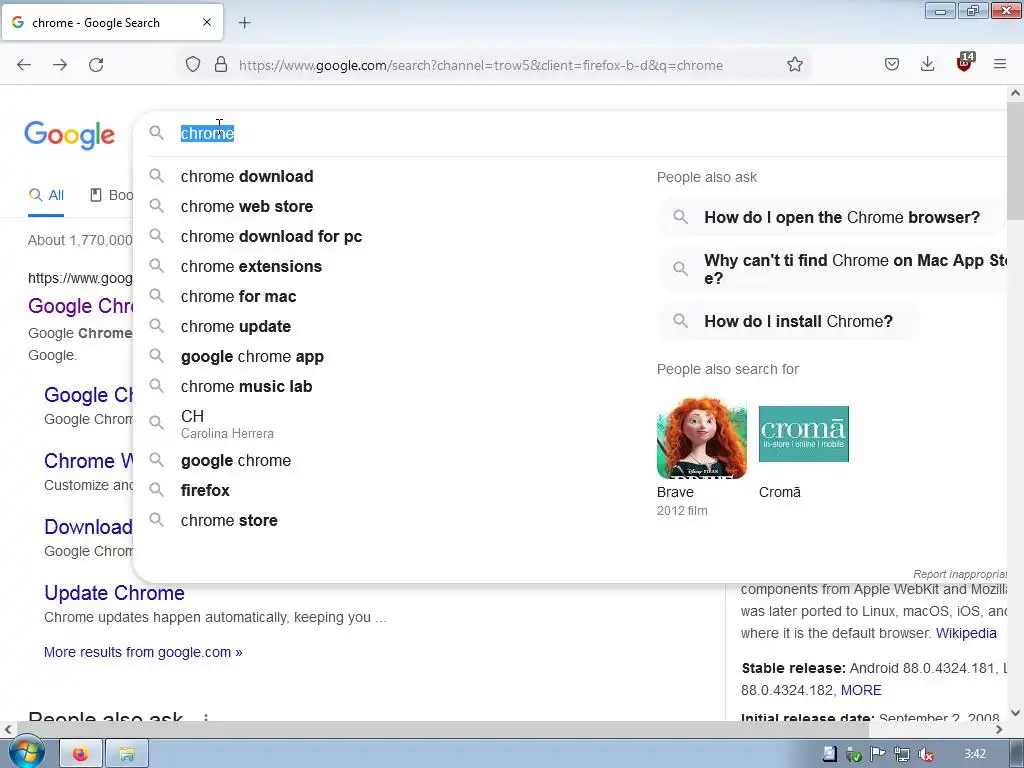Click Report inappropriate predictions link
The width and height of the screenshot is (1024, 768).
coord(960,574)
